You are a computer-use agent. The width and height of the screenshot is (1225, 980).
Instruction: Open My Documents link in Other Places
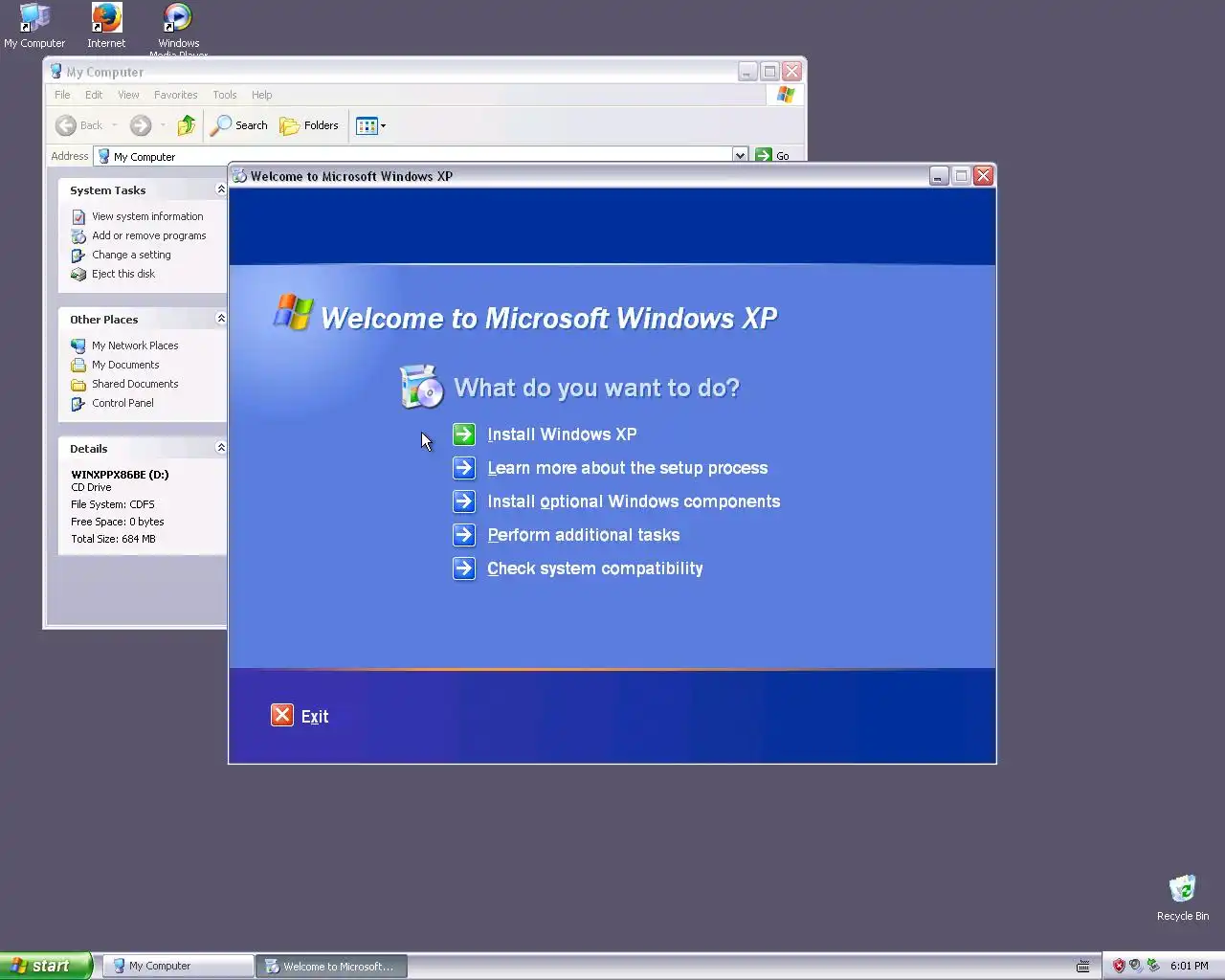click(x=125, y=365)
